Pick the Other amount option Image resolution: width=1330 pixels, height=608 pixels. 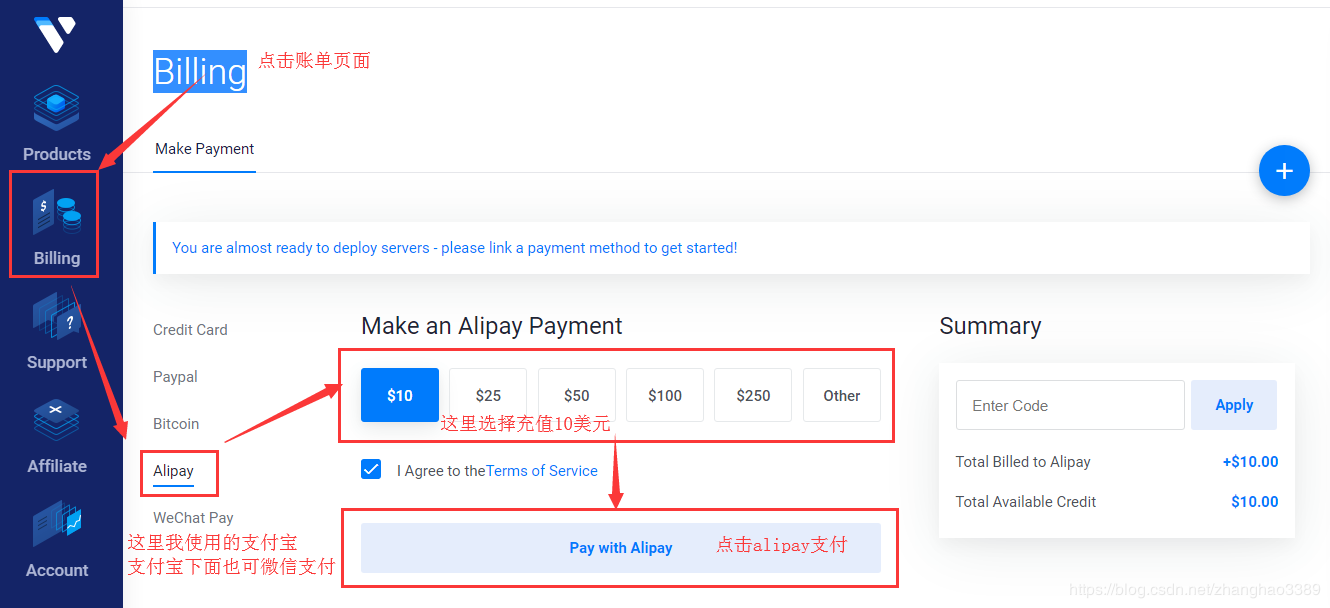[842, 395]
